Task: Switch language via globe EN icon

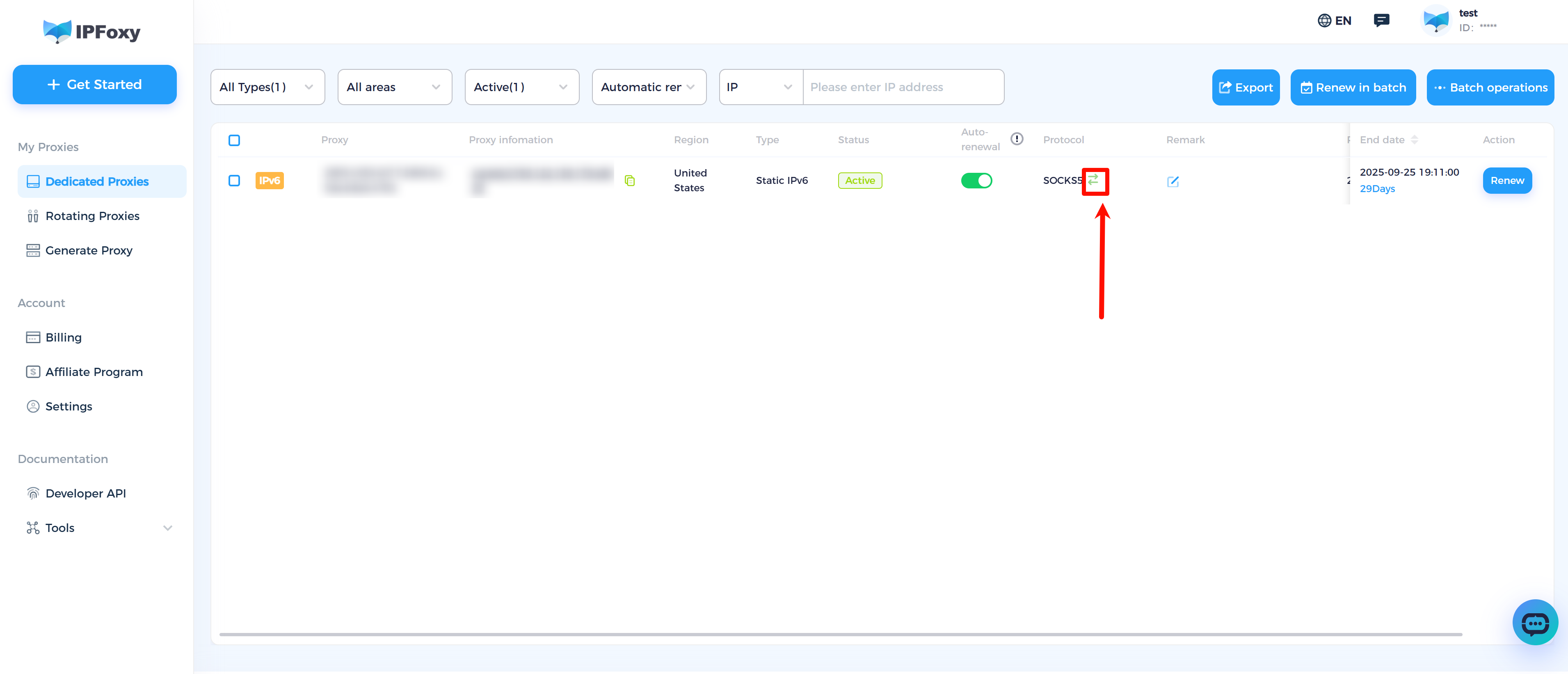Action: coord(1334,21)
